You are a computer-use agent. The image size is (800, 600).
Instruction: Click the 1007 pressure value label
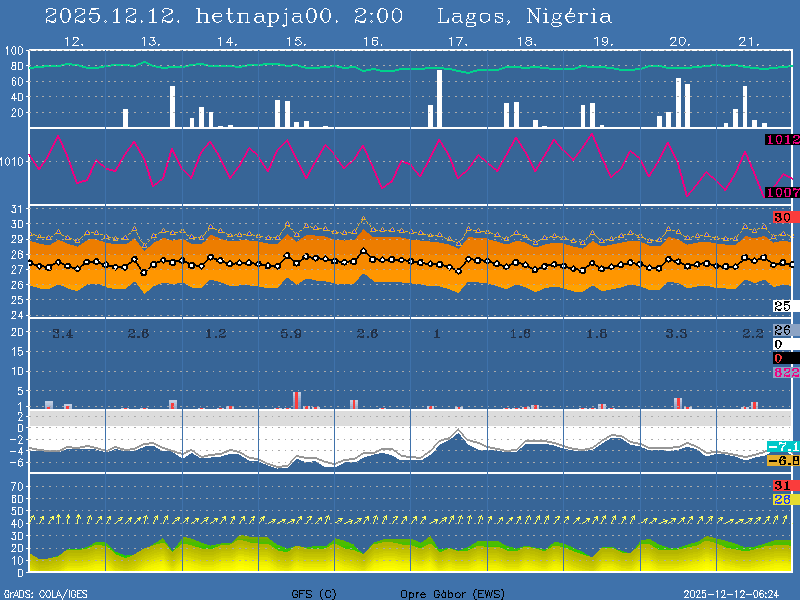[782, 192]
